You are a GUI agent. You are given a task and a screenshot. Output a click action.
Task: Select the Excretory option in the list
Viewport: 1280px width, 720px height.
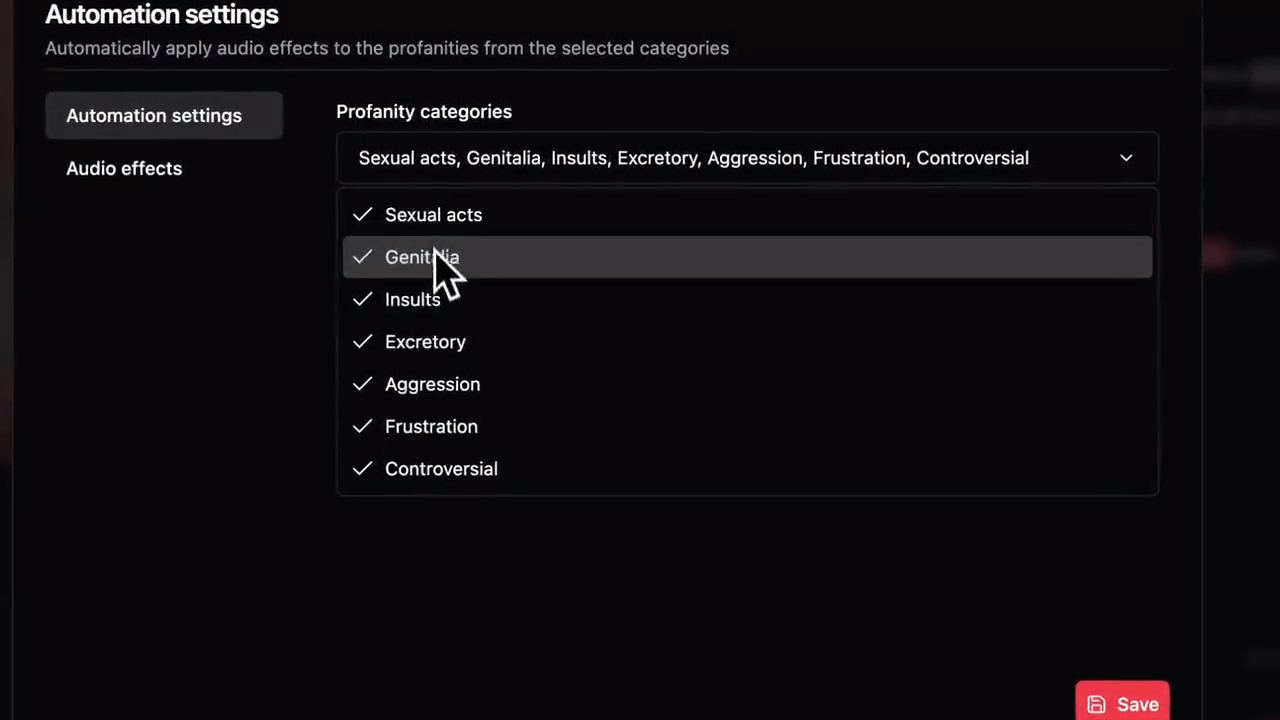point(747,342)
